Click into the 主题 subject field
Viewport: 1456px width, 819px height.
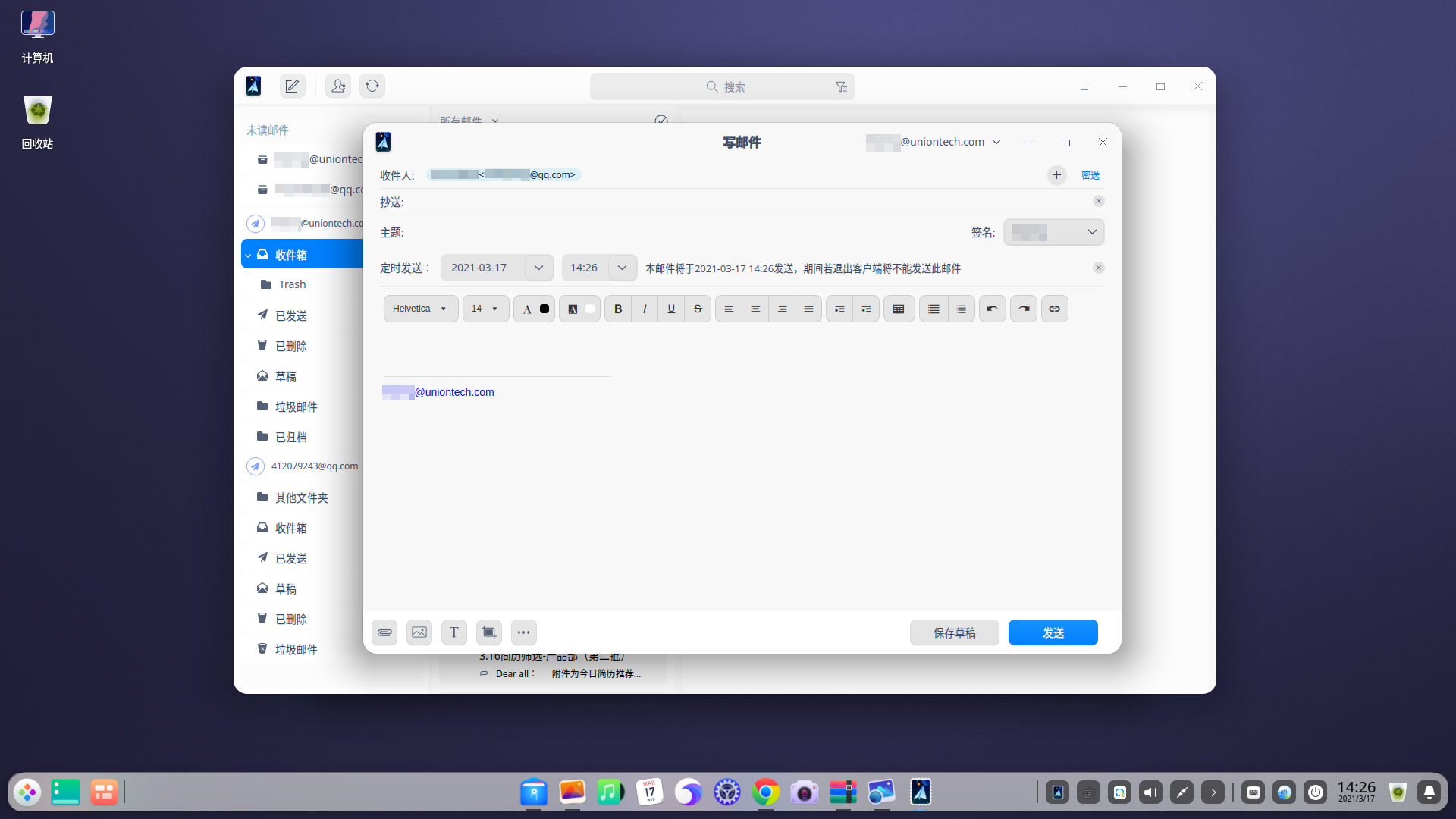click(x=682, y=233)
